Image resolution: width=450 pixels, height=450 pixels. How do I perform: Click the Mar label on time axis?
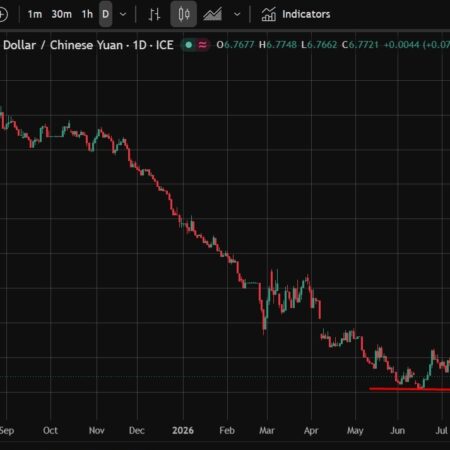[267, 430]
